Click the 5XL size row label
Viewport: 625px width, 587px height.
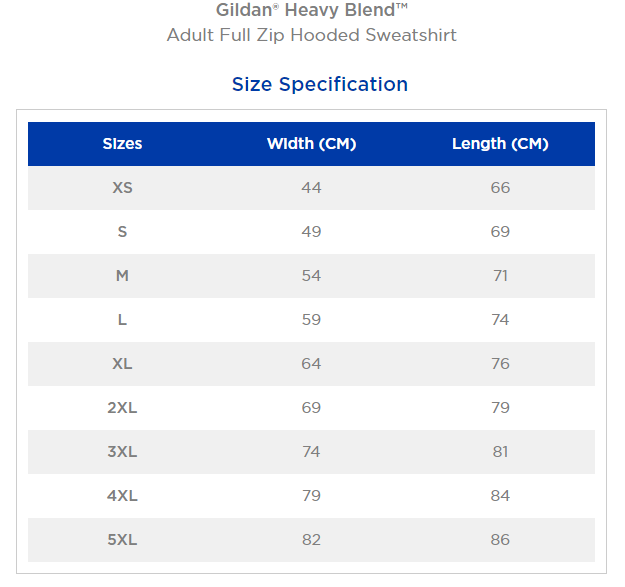[x=122, y=540]
